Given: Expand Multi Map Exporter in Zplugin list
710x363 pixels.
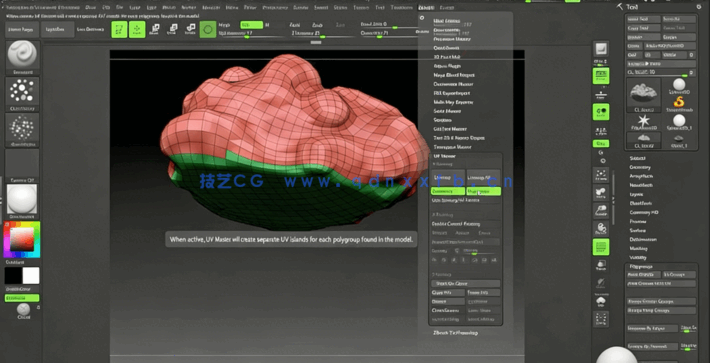Looking at the screenshot, I should (453, 102).
